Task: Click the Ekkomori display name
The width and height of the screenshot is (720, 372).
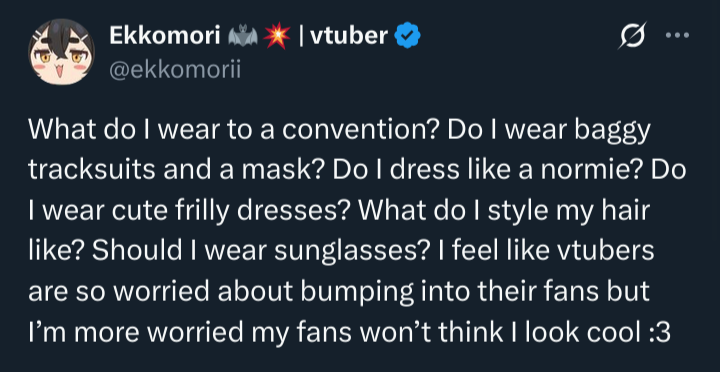Action: click(165, 36)
